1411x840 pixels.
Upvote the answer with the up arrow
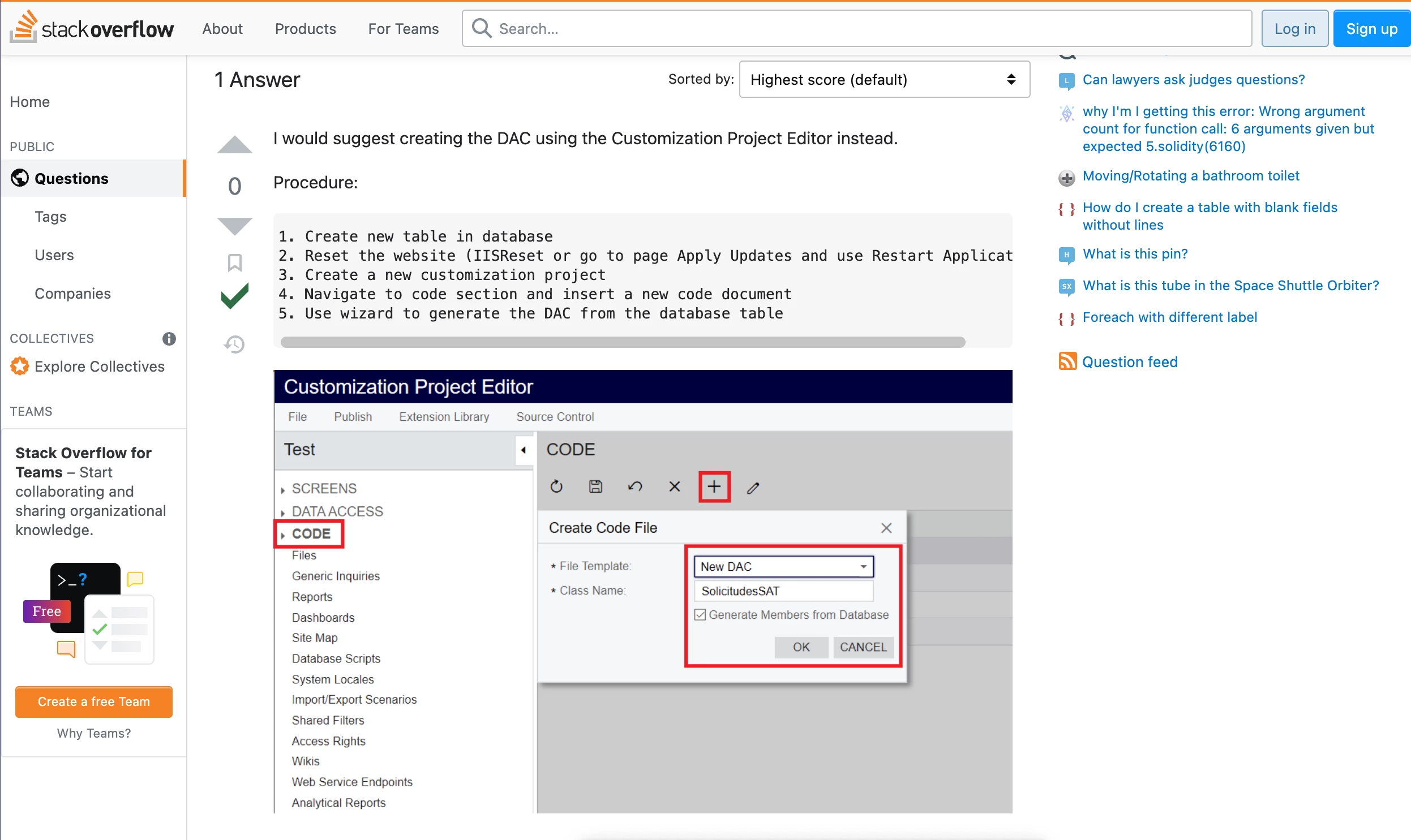[234, 145]
